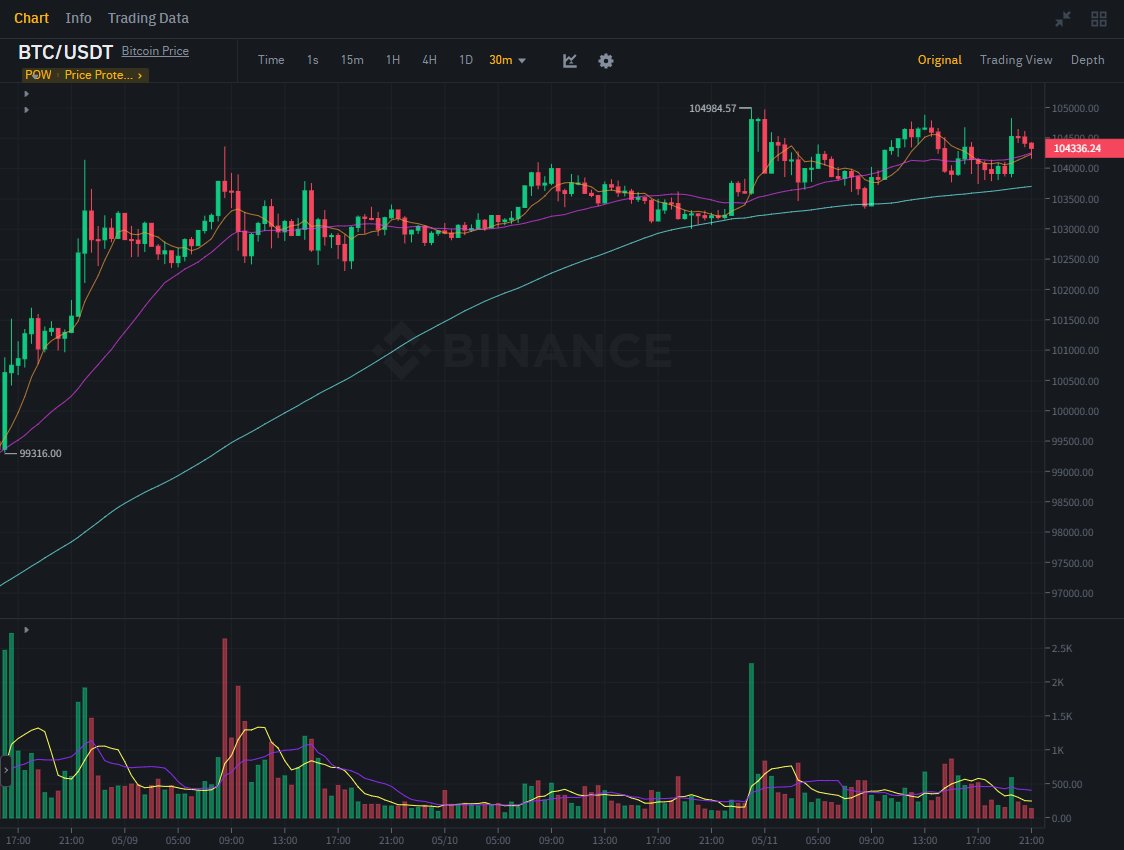Open the left side panel chevron

(6, 770)
